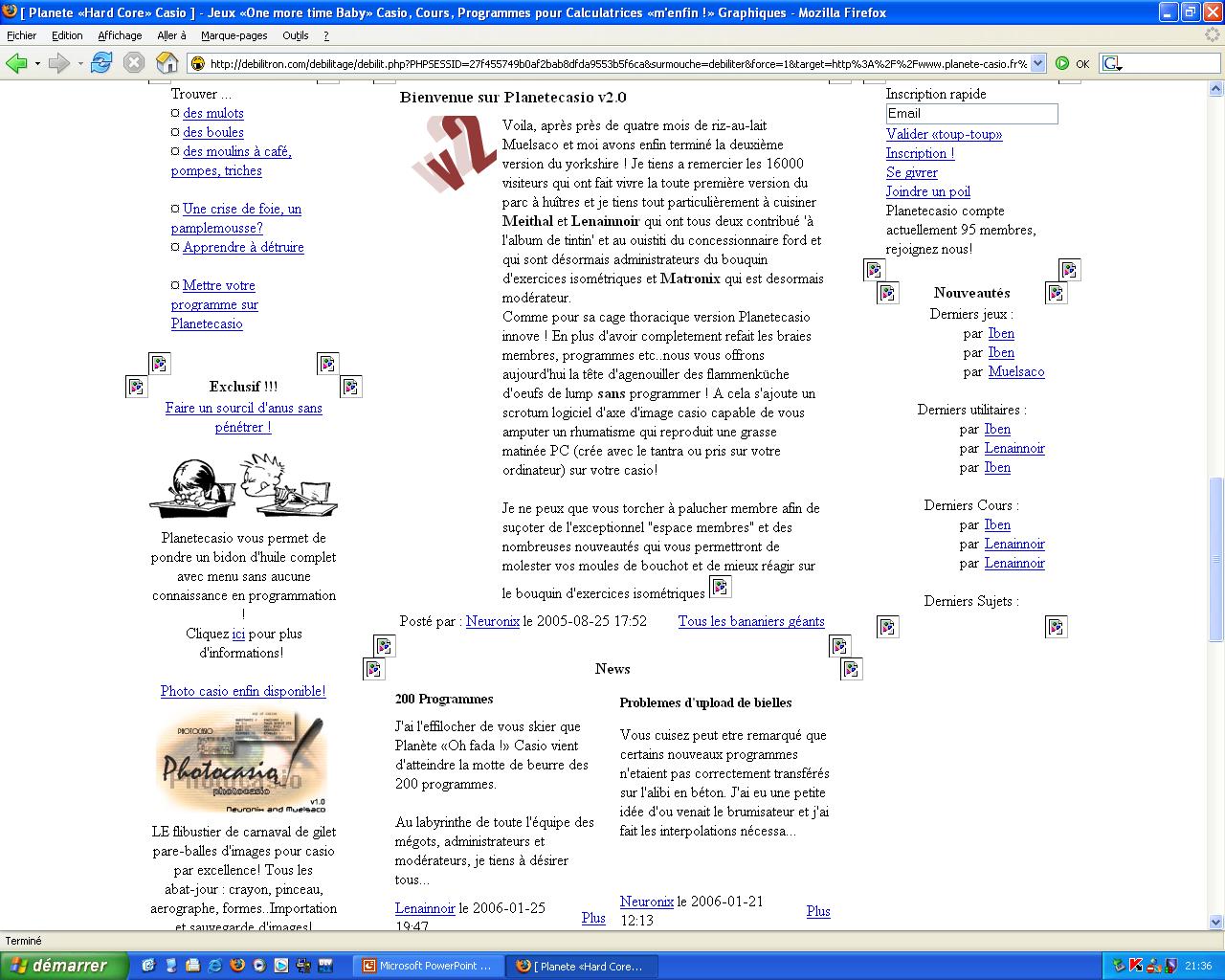Open the Edition menu

pyautogui.click(x=67, y=35)
